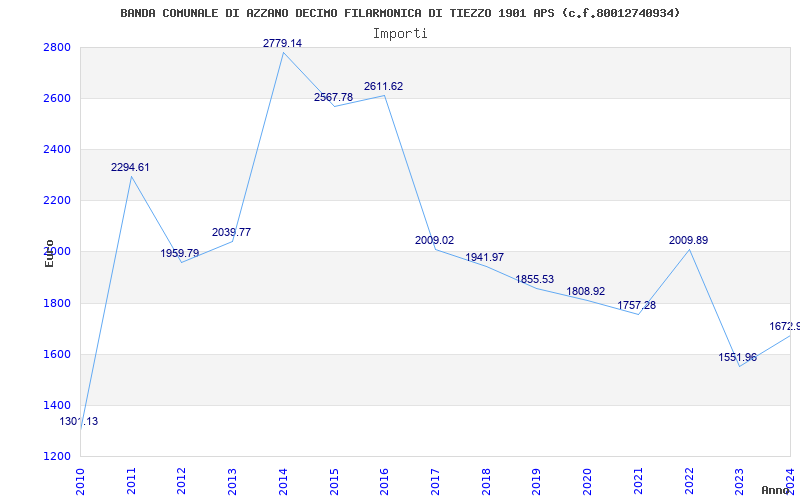The image size is (800, 500).
Task: Click the 2800 y-axis tick label
Action: pyautogui.click(x=58, y=47)
